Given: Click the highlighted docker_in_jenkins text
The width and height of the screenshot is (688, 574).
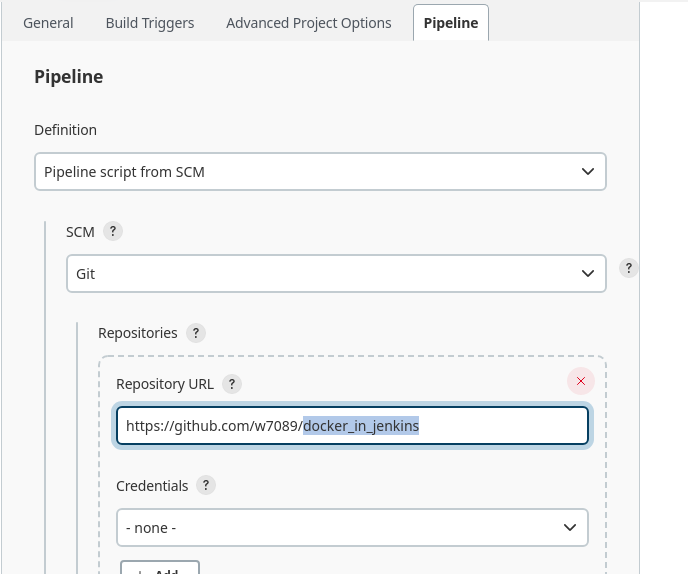Looking at the screenshot, I should (361, 426).
